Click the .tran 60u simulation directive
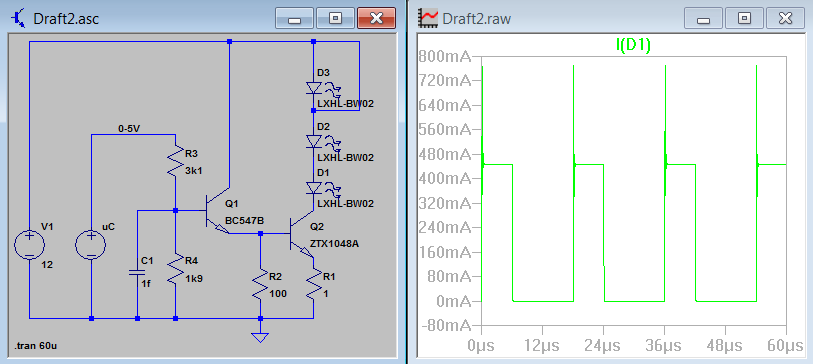This screenshot has height=364, width=813. (x=35, y=346)
